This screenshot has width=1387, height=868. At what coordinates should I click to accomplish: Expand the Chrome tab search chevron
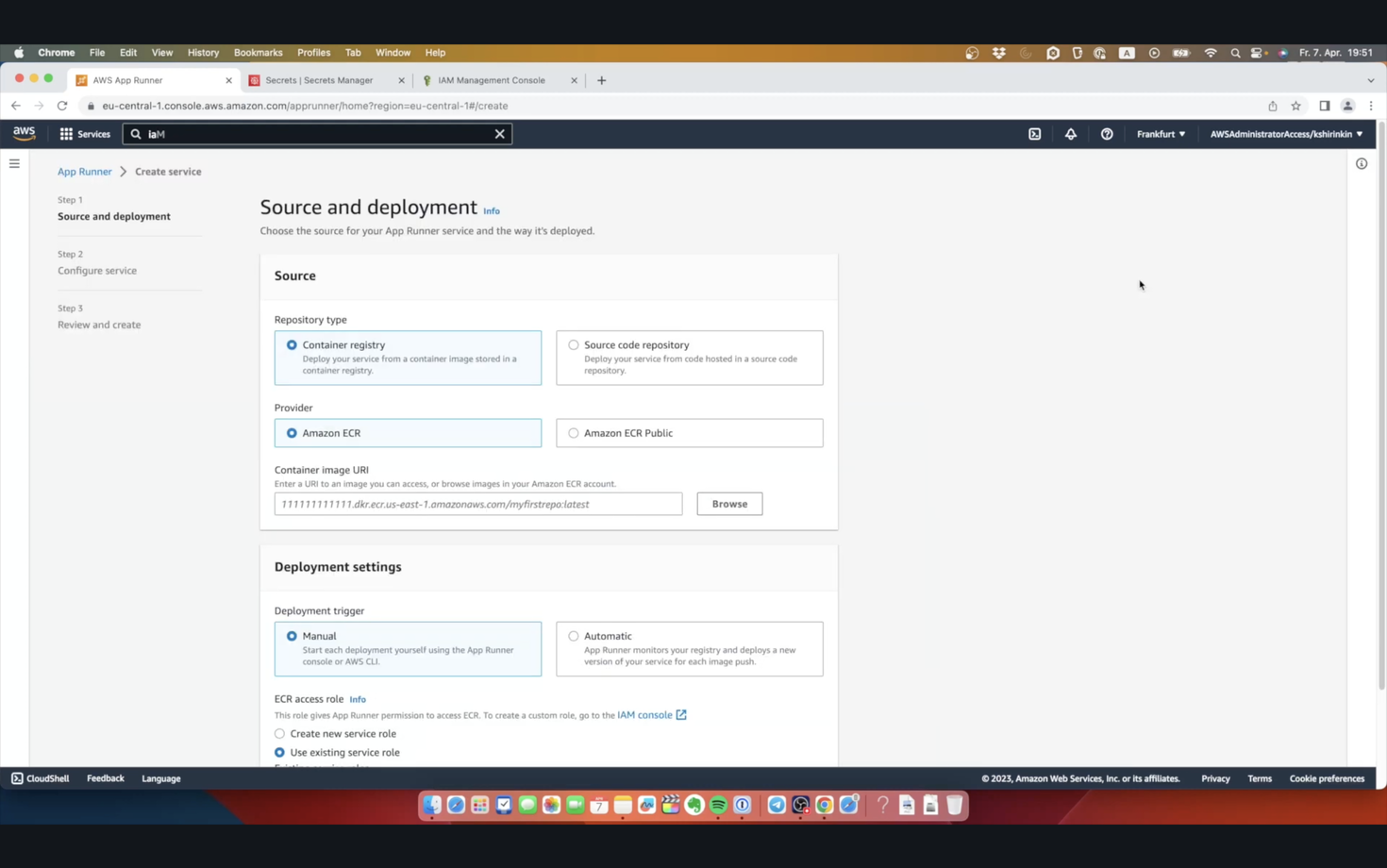[x=1371, y=80]
